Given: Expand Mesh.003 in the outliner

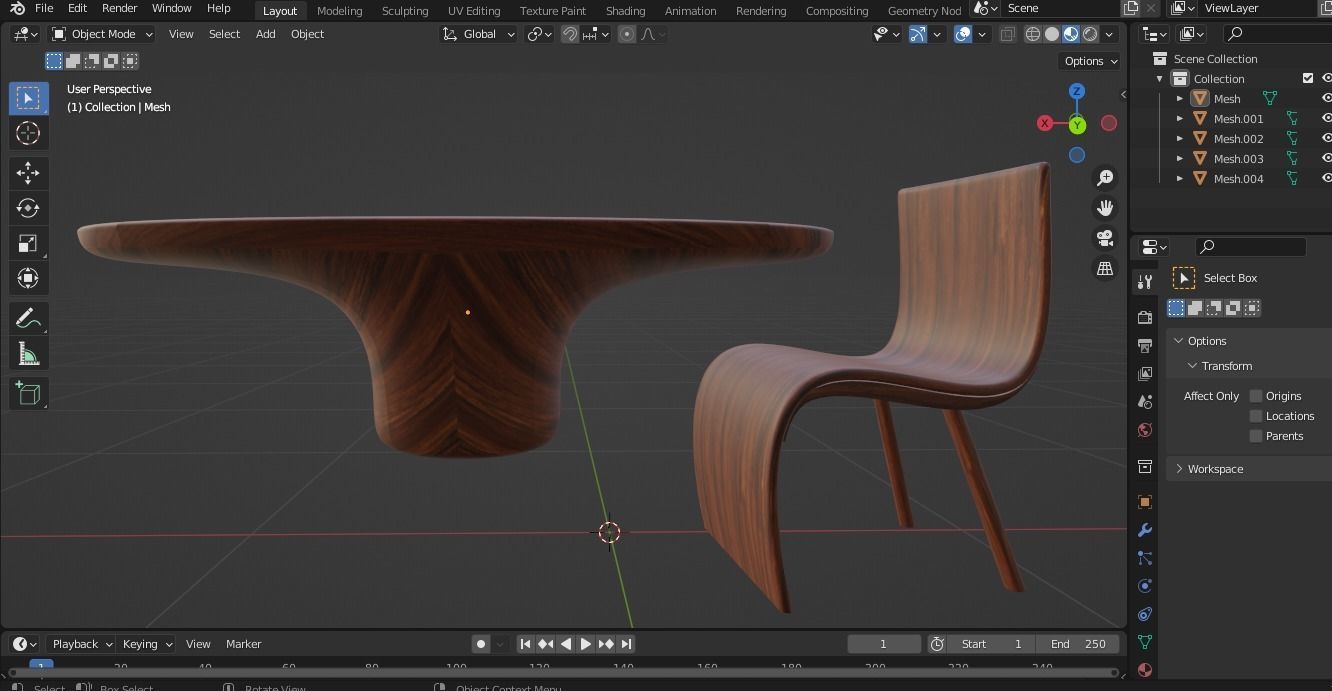Looking at the screenshot, I should [1180, 158].
